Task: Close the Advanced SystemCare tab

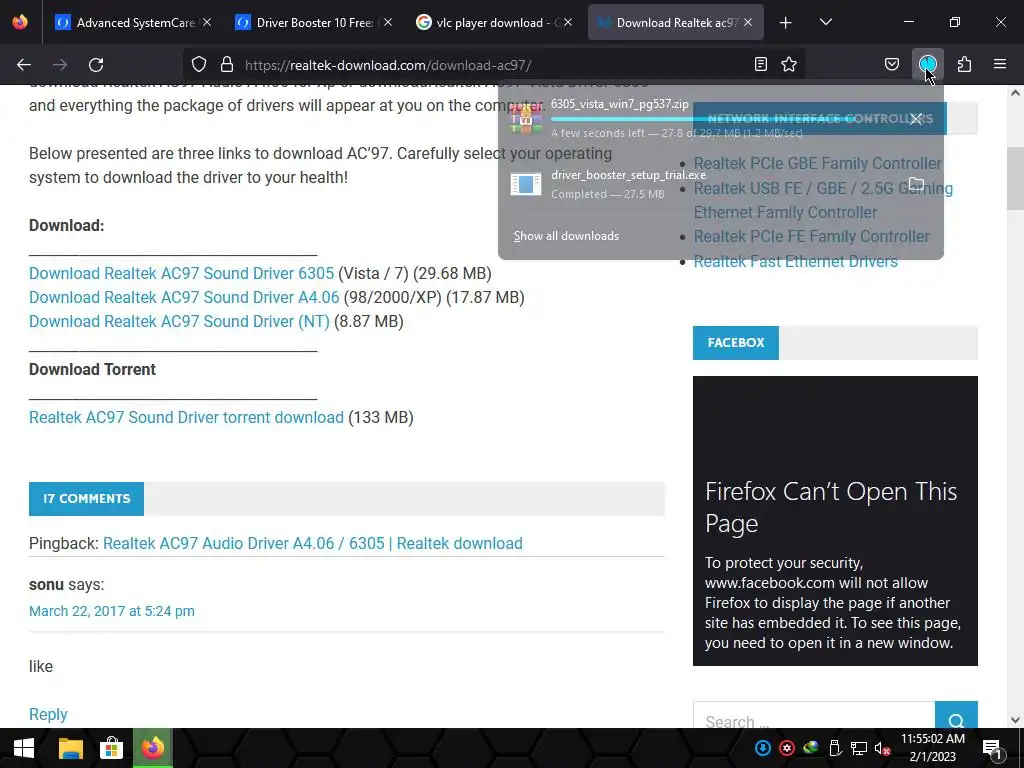Action: tap(207, 22)
